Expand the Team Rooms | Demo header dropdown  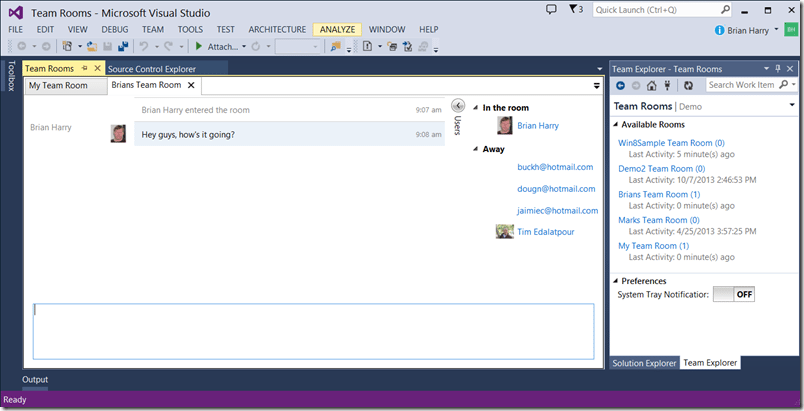[x=792, y=105]
